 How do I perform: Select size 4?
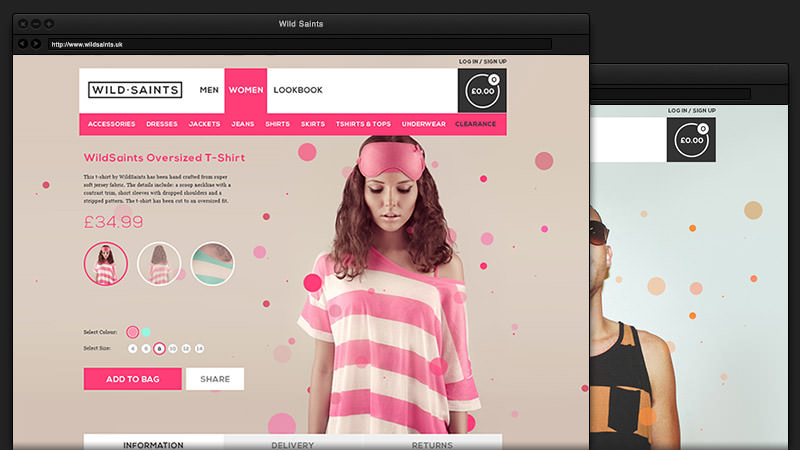coord(133,348)
